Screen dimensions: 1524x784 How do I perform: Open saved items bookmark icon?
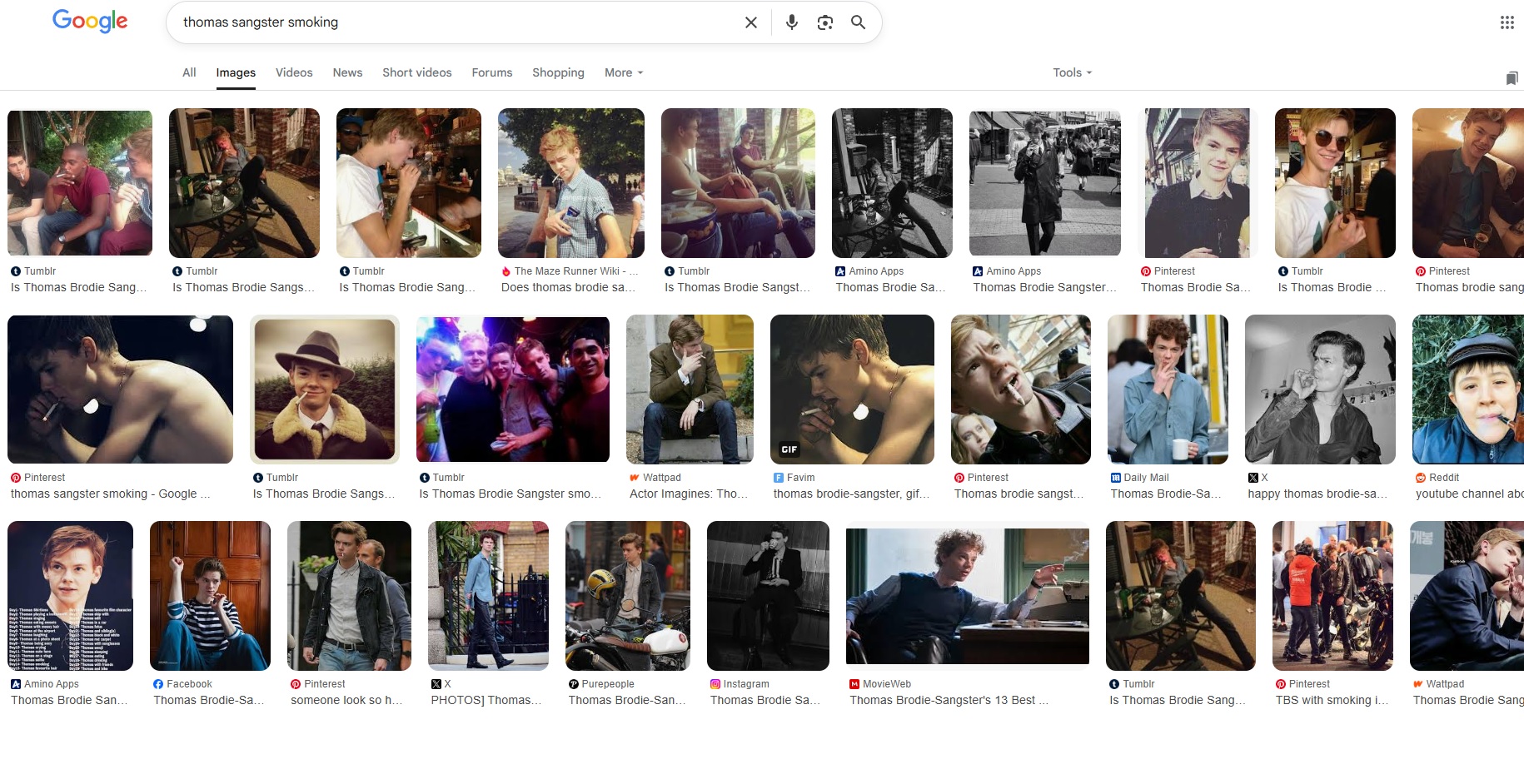pos(1512,78)
